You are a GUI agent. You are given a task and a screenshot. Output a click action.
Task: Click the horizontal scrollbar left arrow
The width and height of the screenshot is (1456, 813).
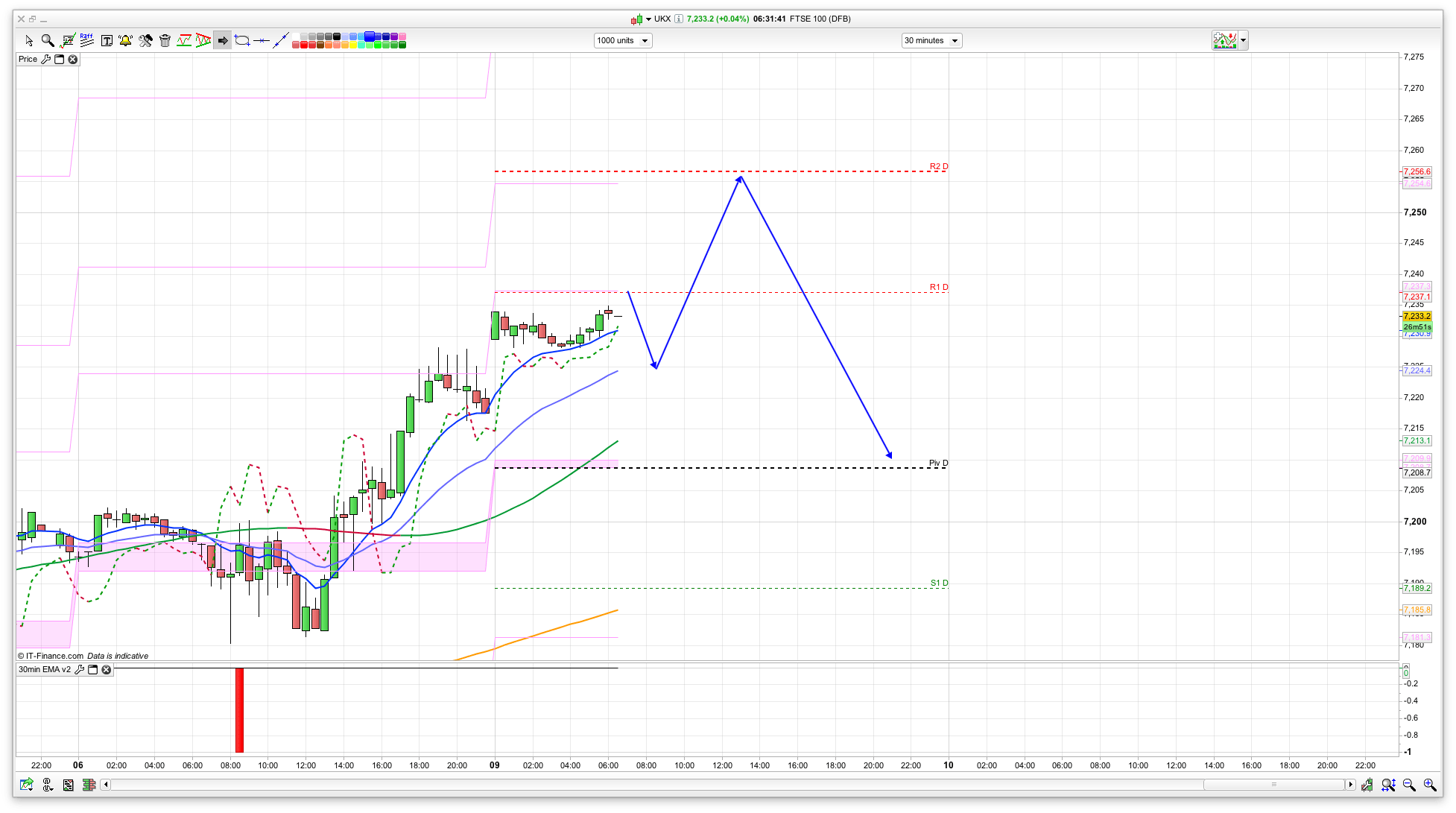pyautogui.click(x=106, y=785)
